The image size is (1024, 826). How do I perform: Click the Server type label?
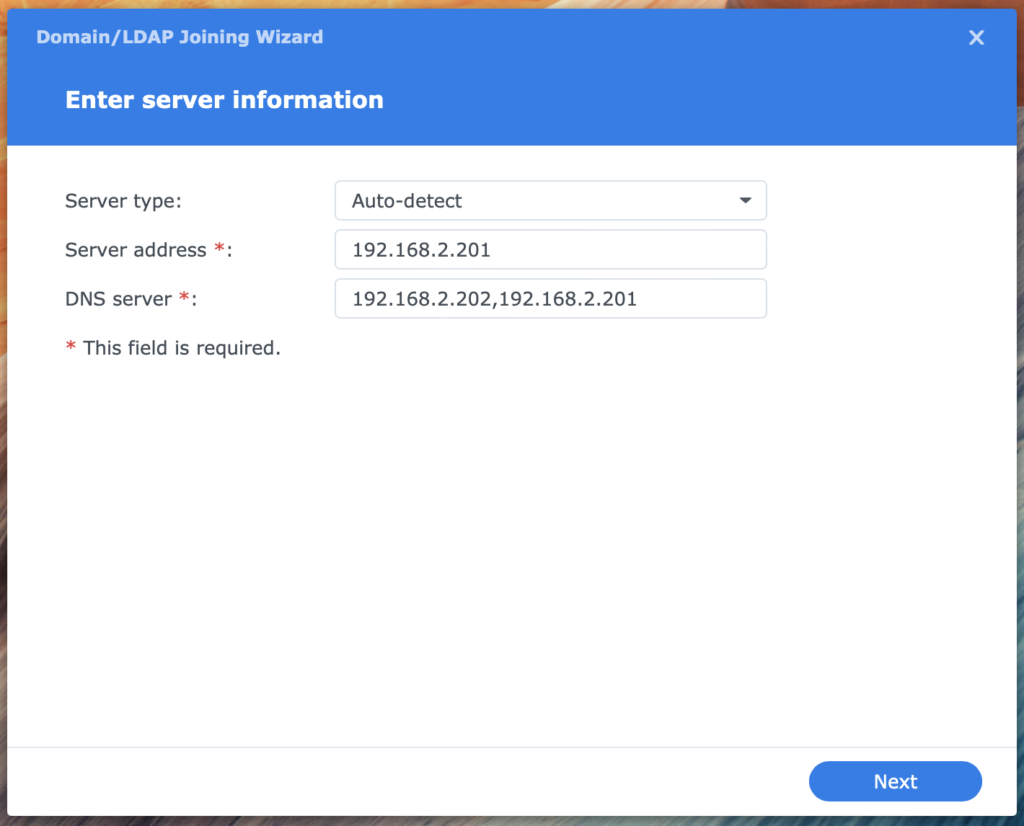pos(122,200)
